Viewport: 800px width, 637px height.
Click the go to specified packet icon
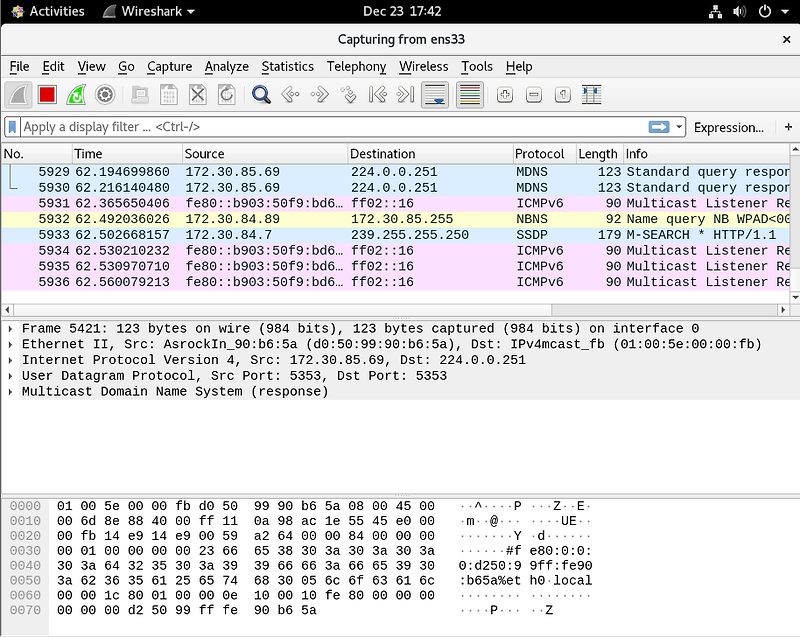click(x=349, y=95)
